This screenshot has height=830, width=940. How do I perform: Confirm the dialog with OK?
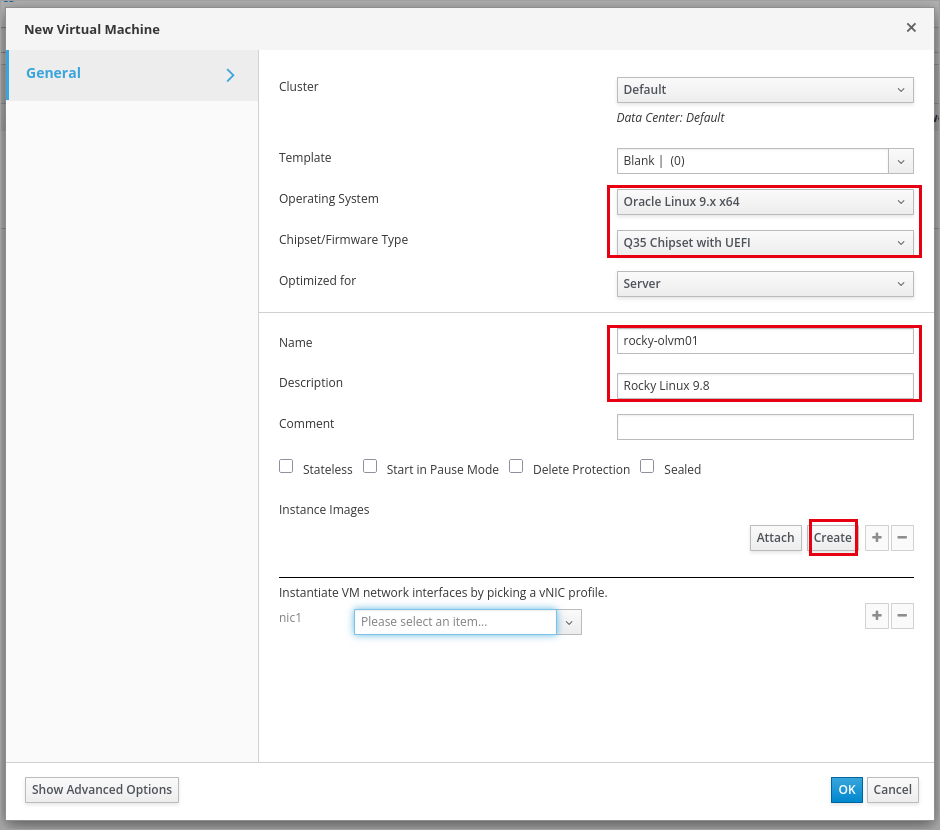pos(846,790)
